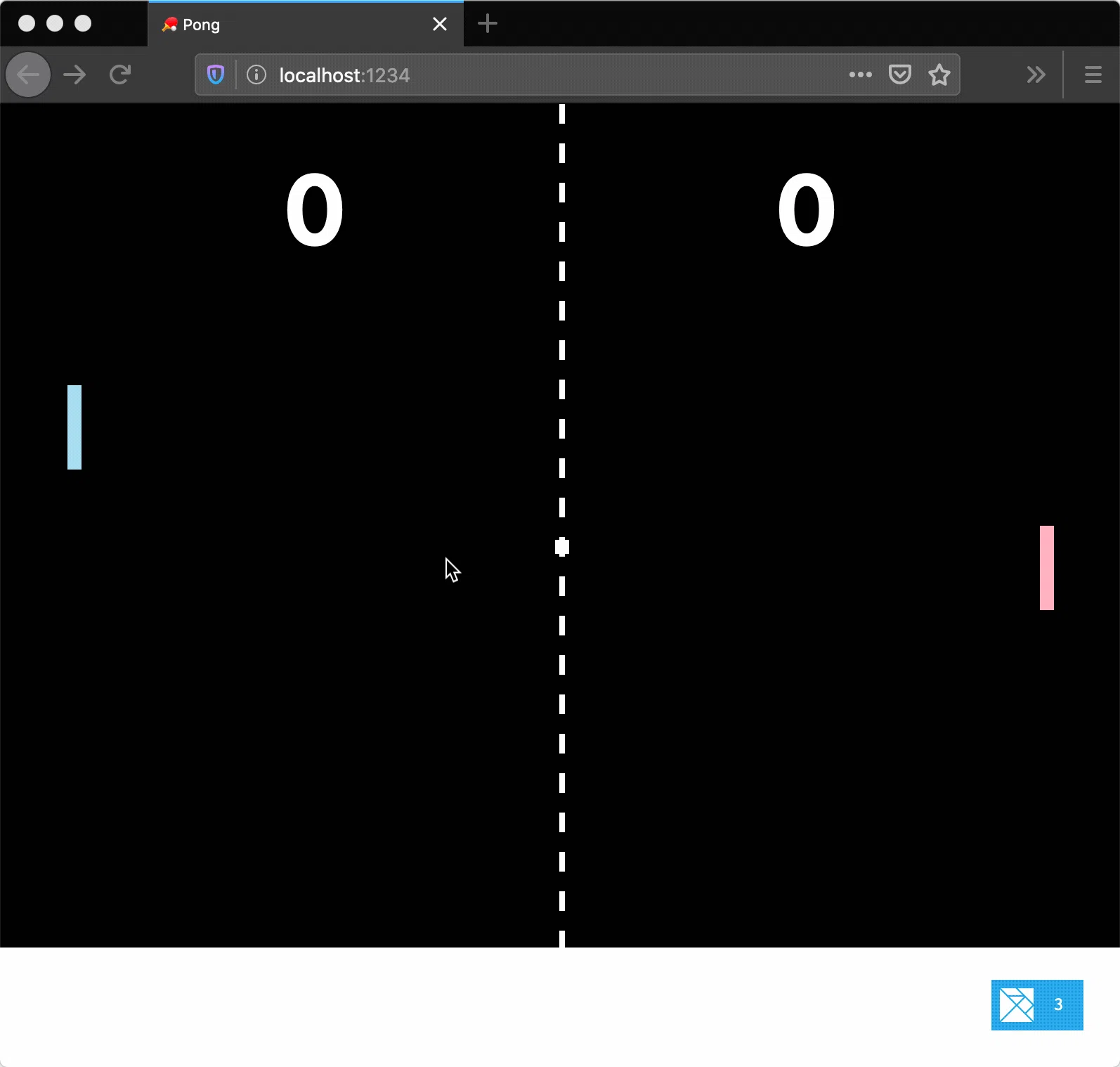The image size is (1120, 1067).
Task: Open the tracking protection shield icon
Action: pos(216,75)
